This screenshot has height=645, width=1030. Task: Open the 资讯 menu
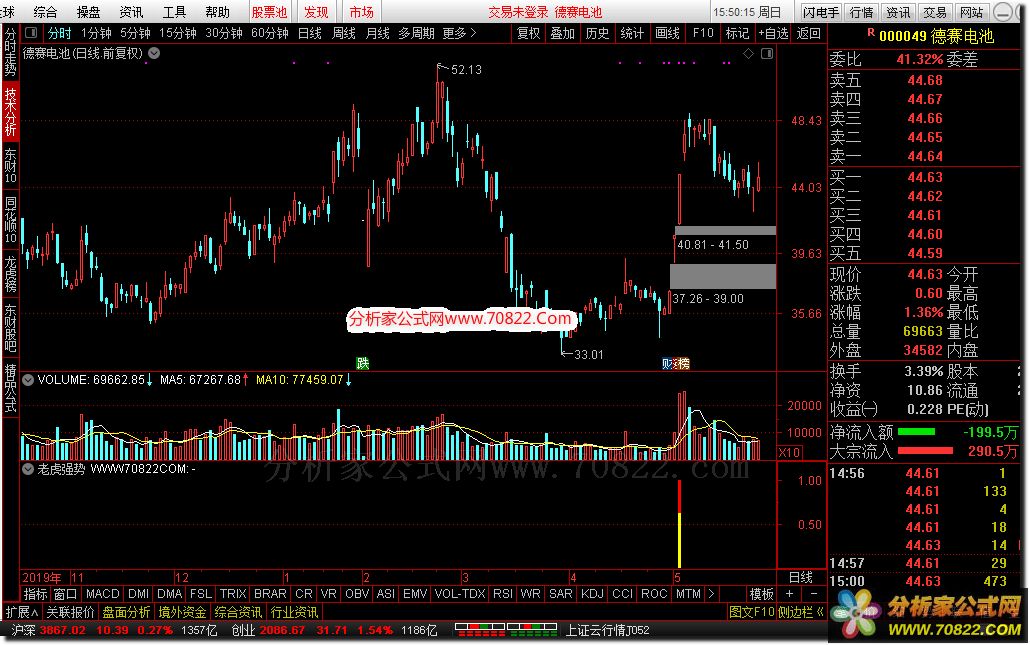click(x=131, y=12)
